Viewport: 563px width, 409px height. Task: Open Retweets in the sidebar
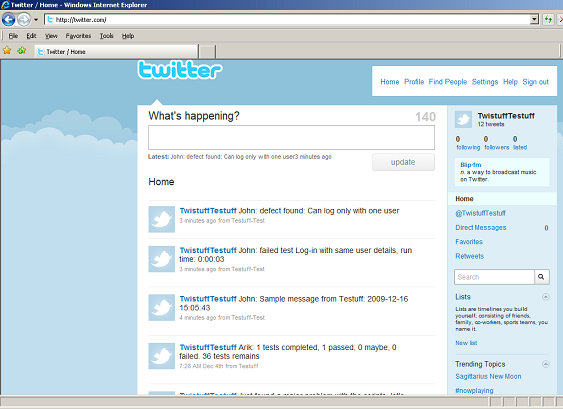tap(470, 256)
